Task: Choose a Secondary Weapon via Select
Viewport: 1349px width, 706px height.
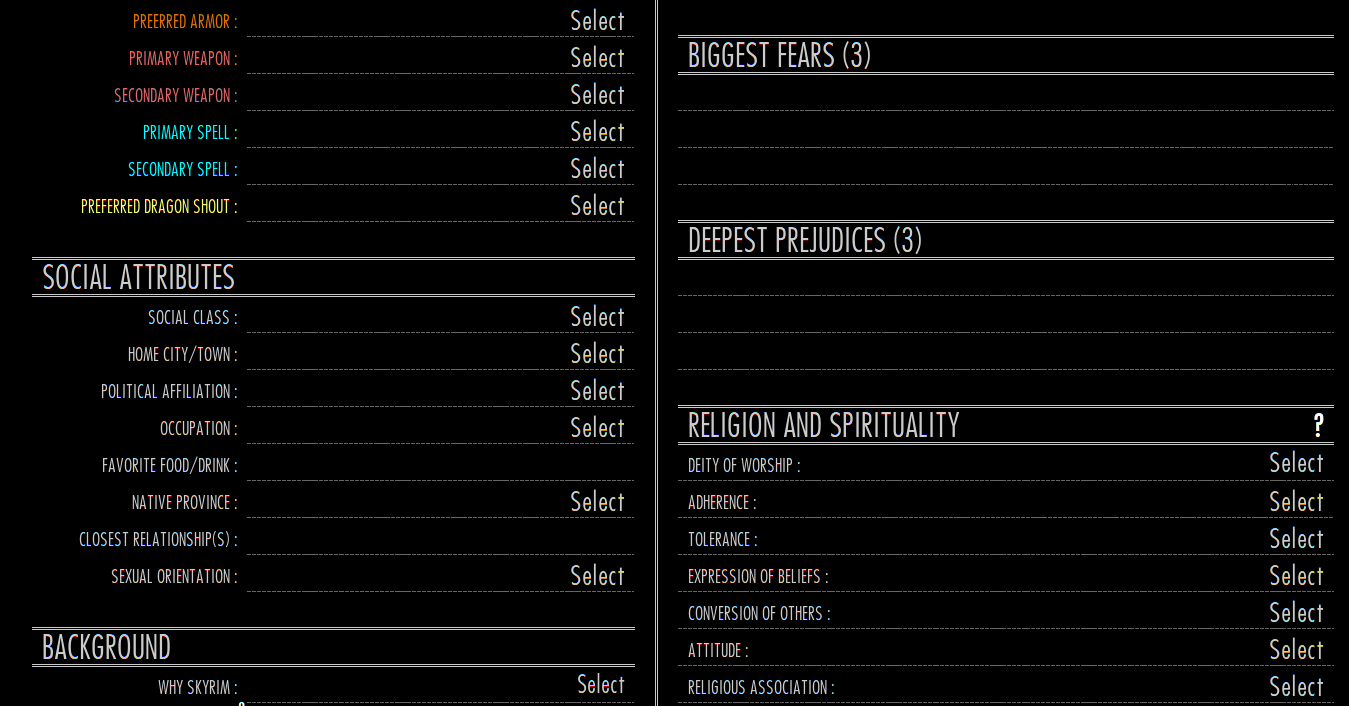Action: click(597, 95)
